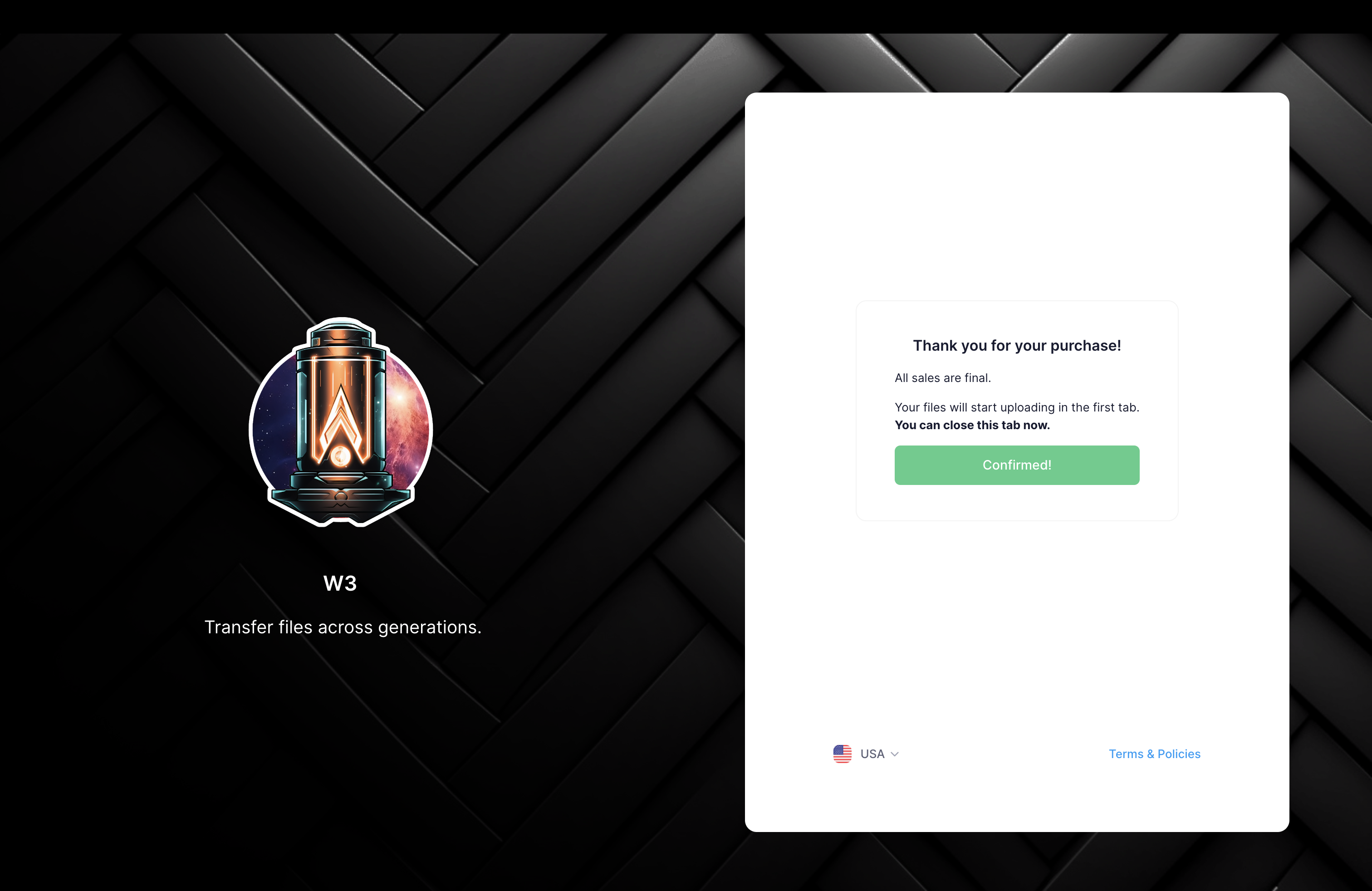Click the 'Transfer files across generations.' tagline
The height and width of the screenshot is (891, 1372).
pos(343,627)
